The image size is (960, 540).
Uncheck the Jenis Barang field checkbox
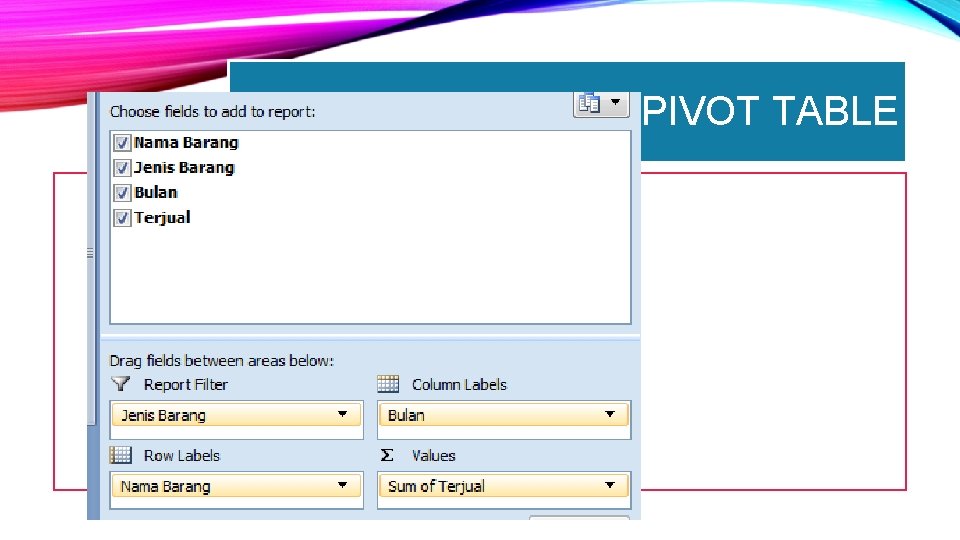point(122,168)
